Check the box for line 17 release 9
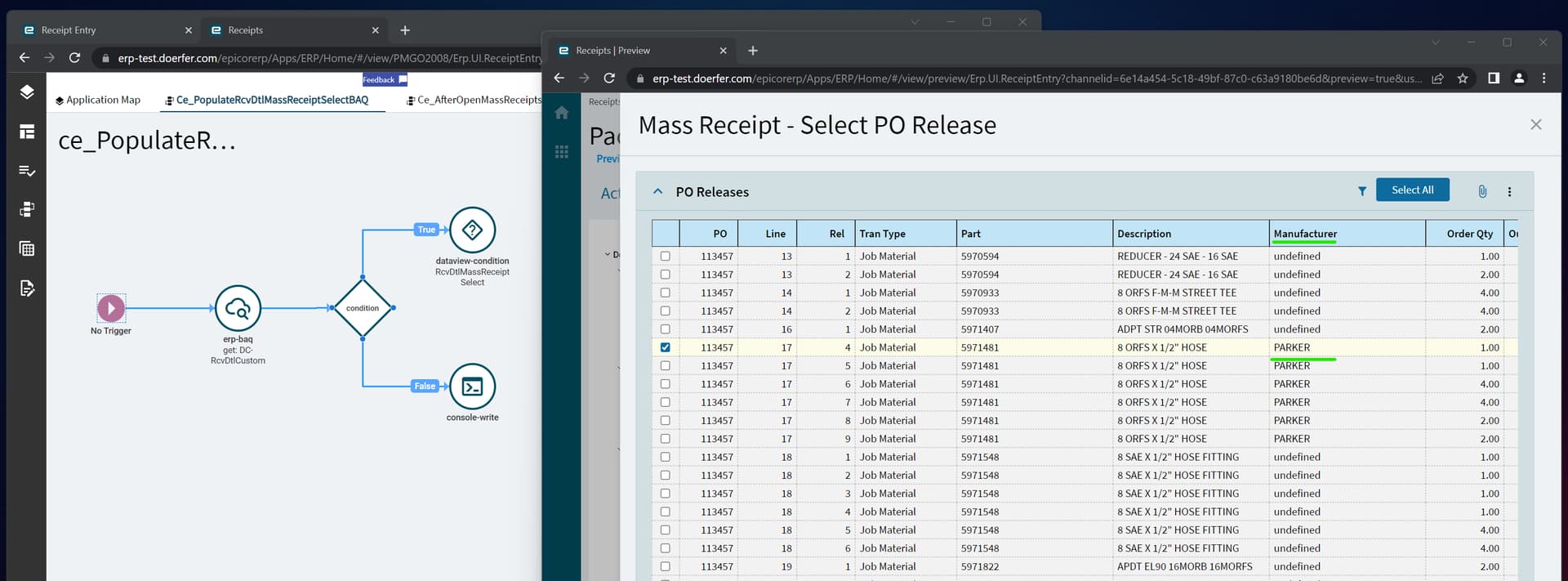 coord(665,439)
